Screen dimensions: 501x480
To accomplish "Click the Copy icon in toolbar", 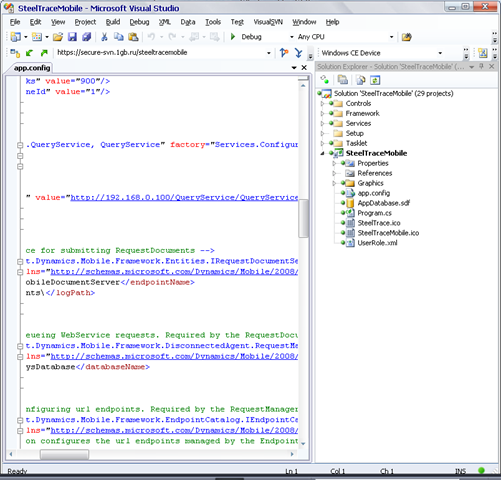I will click(x=119, y=37).
